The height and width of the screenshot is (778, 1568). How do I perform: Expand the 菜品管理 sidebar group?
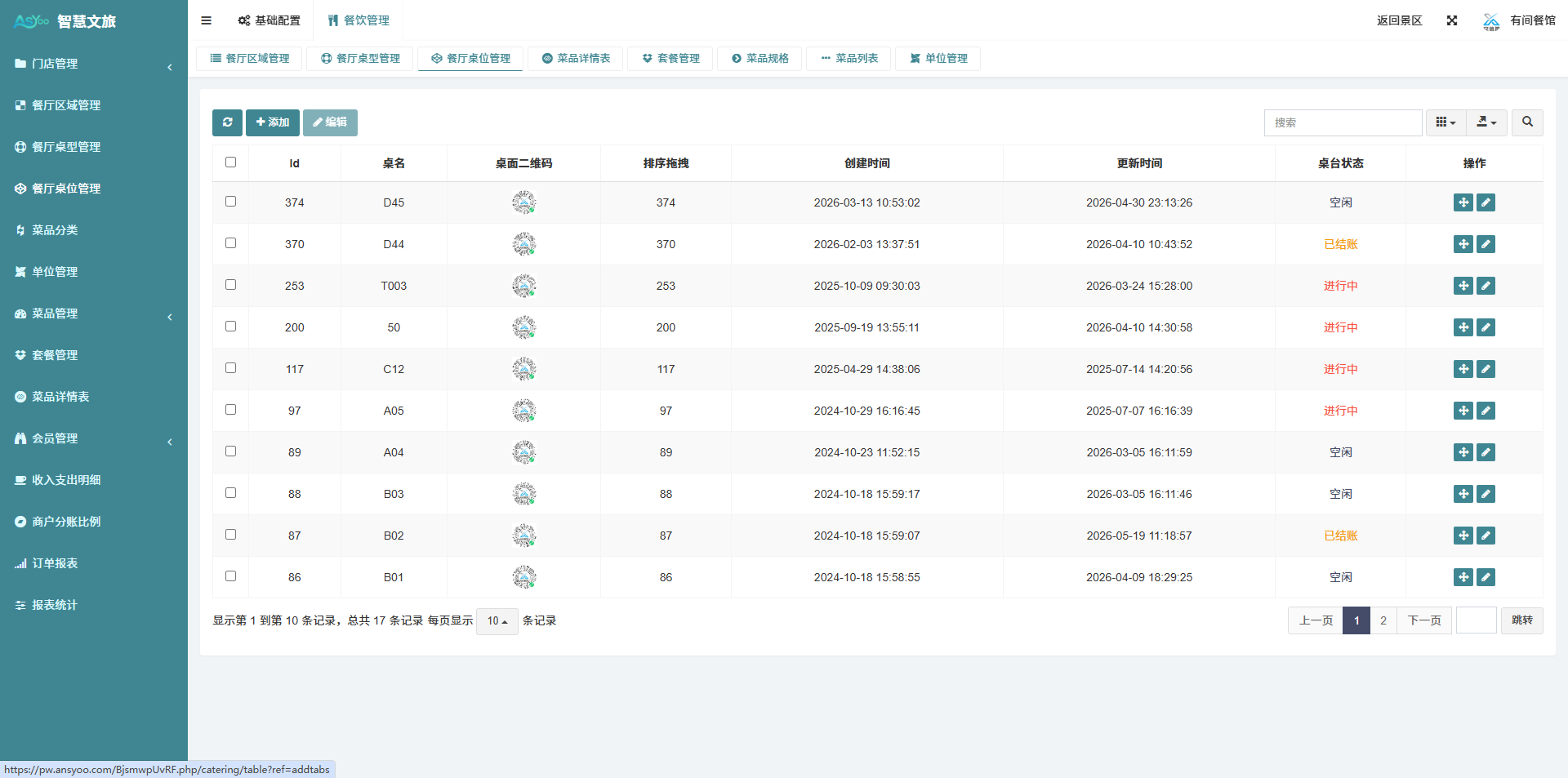click(94, 313)
